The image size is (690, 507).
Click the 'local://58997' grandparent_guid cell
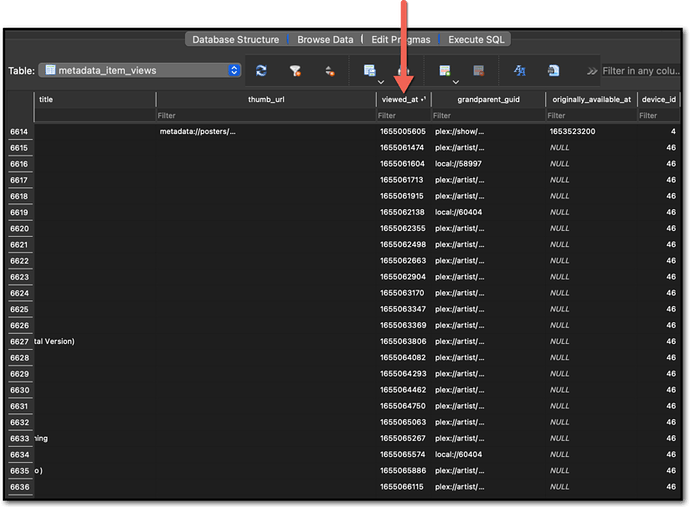[488, 164]
